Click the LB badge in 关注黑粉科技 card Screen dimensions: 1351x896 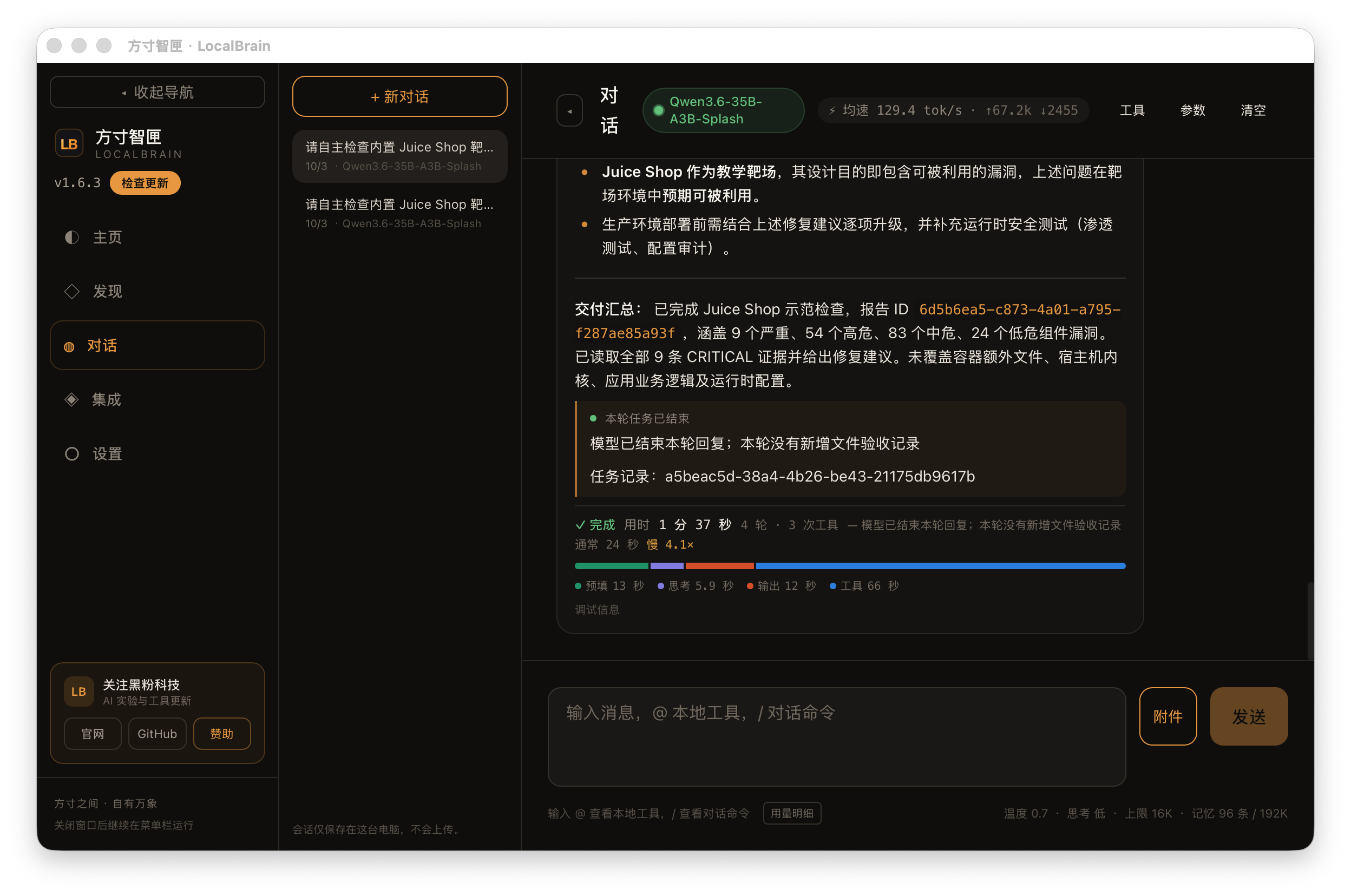[78, 691]
